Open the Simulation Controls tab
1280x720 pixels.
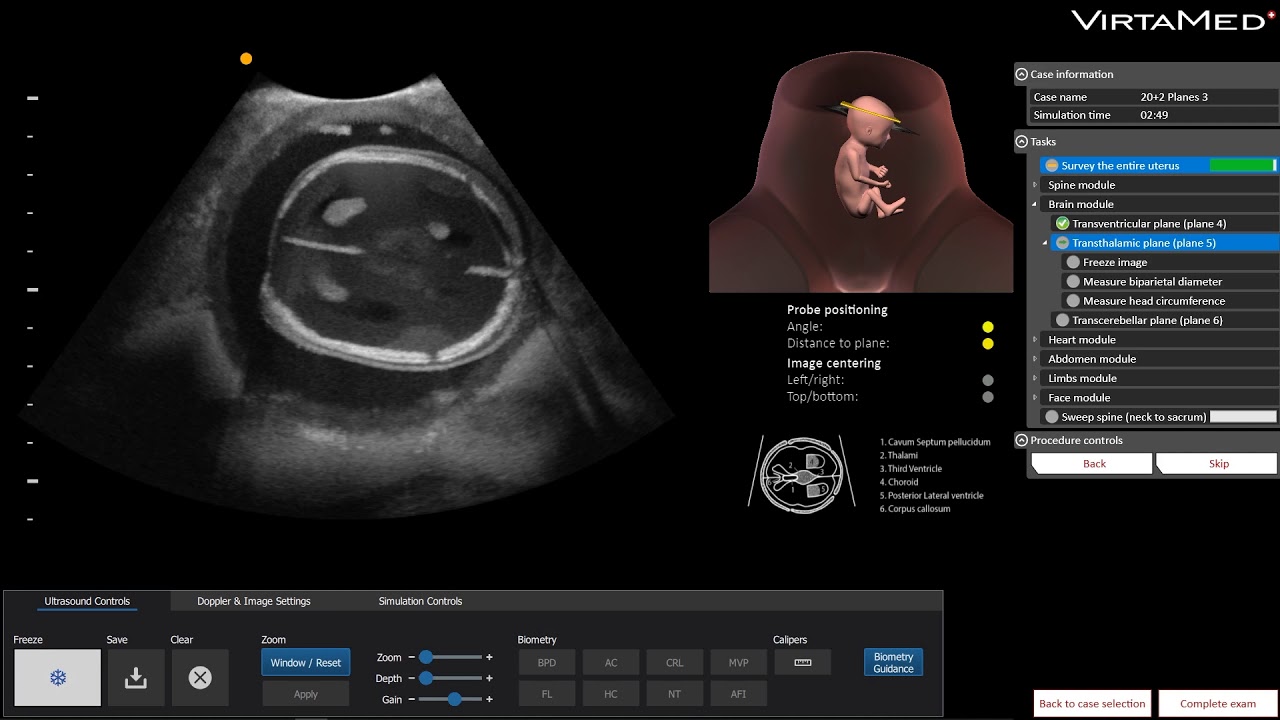click(x=420, y=601)
